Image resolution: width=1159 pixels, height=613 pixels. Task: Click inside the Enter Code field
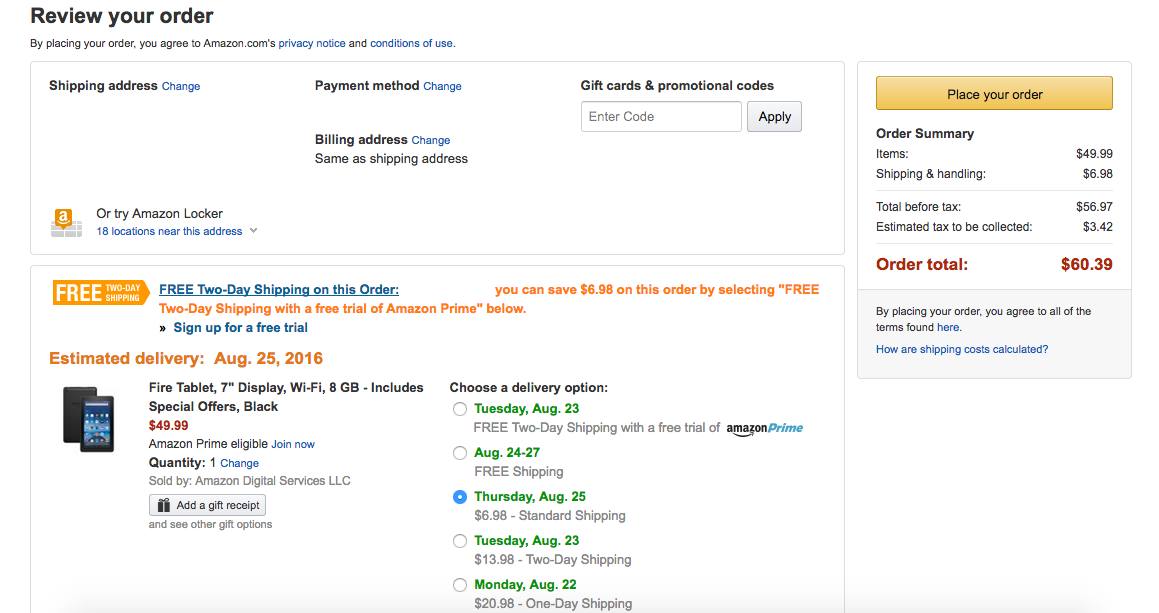[x=660, y=116]
